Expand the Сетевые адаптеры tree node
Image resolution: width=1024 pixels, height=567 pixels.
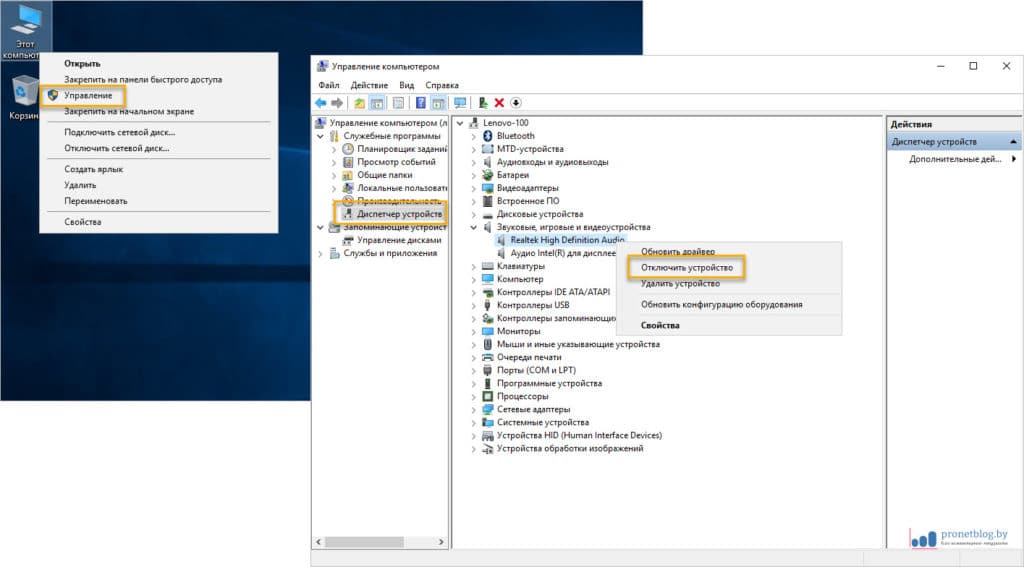coord(474,409)
